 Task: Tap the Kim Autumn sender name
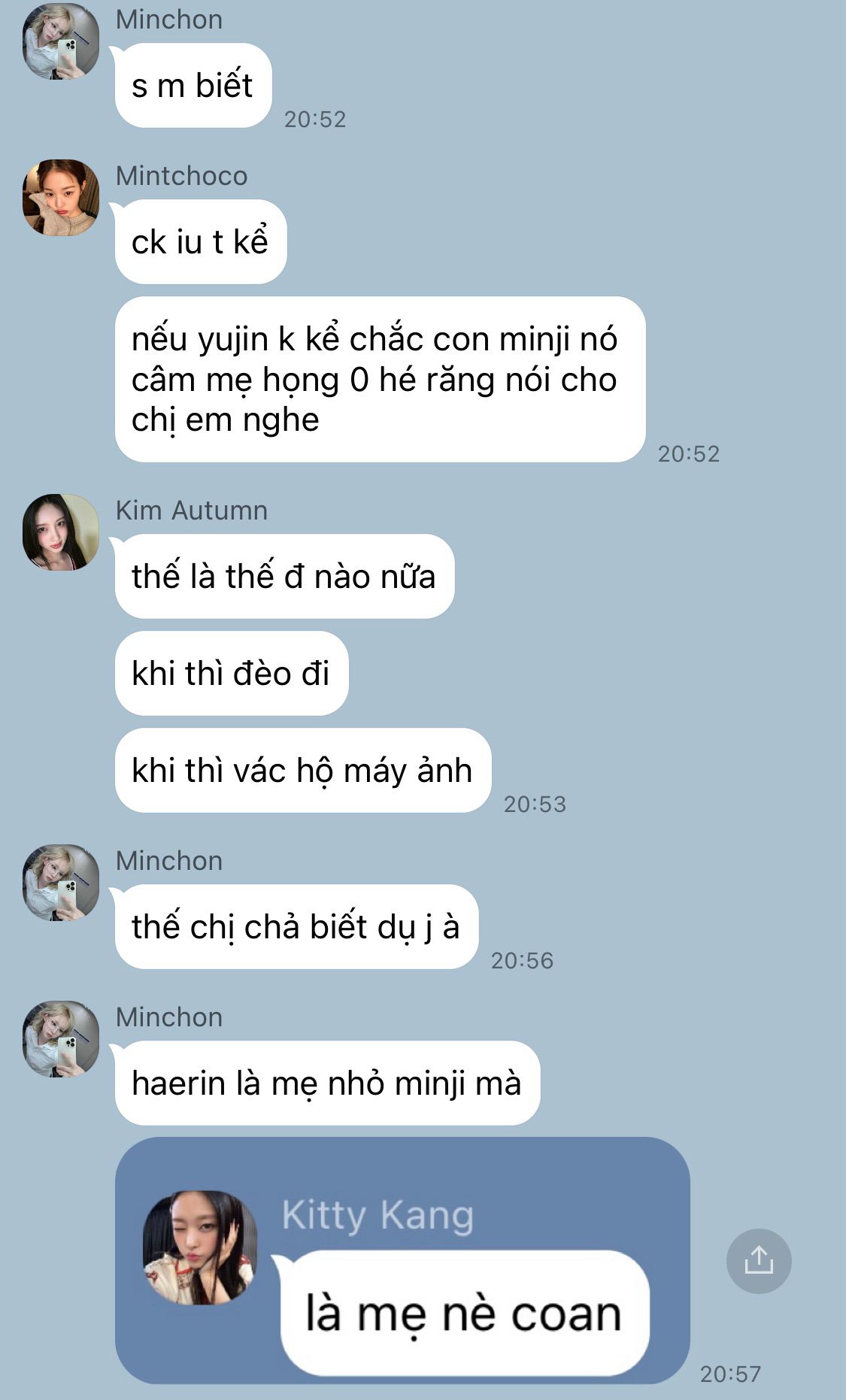pyautogui.click(x=192, y=510)
